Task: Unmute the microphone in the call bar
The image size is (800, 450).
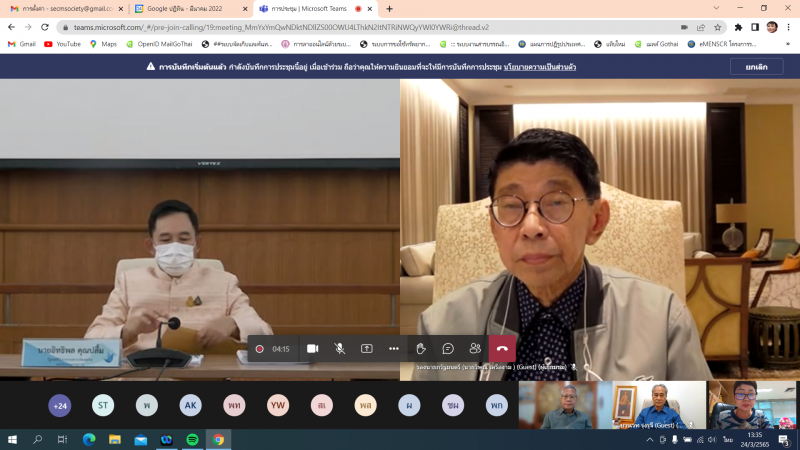Action: 339,348
